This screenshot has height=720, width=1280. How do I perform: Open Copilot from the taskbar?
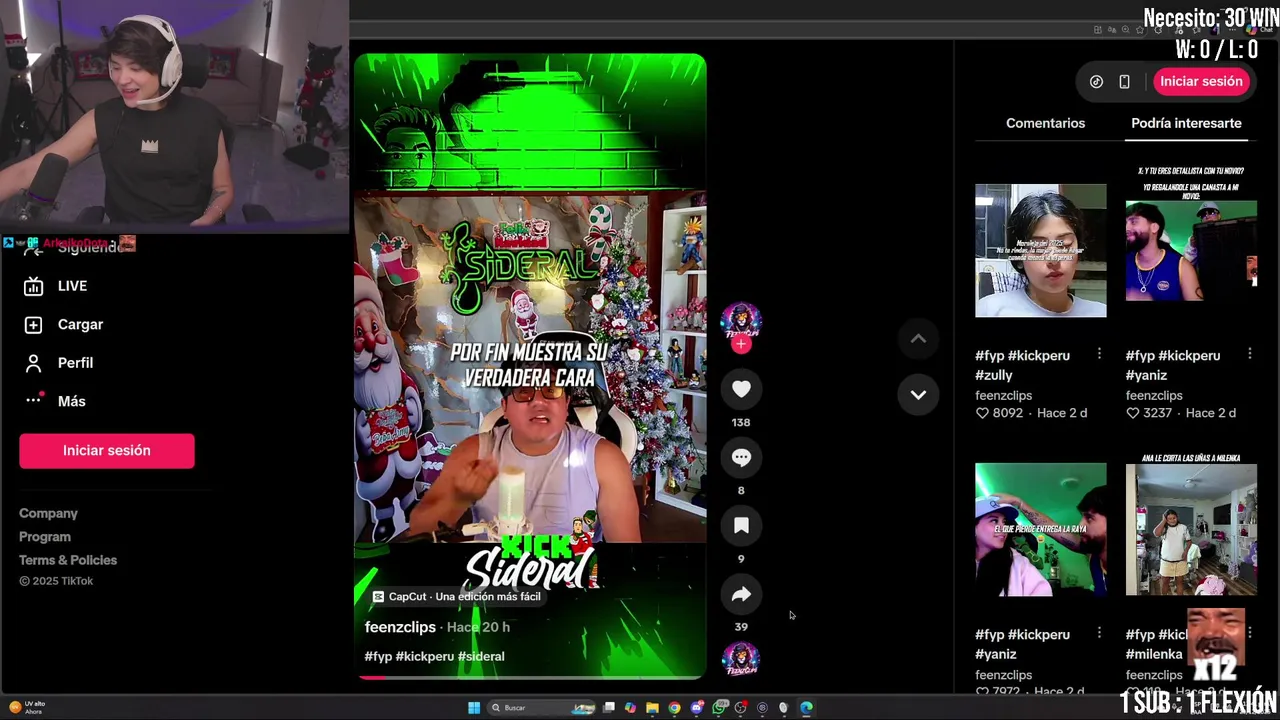coord(630,708)
